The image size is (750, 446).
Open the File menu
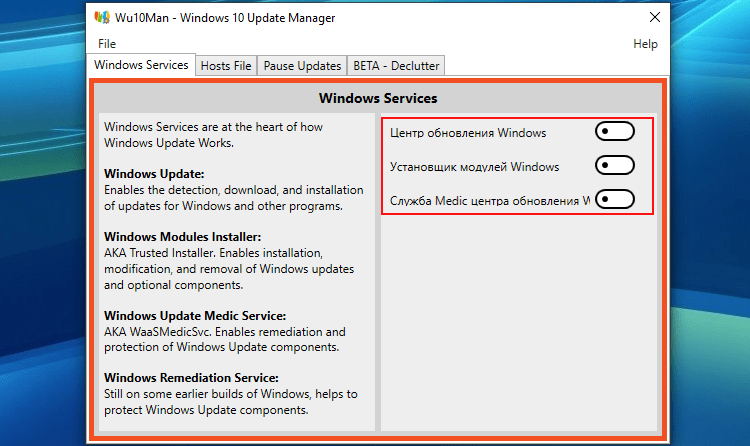click(107, 44)
